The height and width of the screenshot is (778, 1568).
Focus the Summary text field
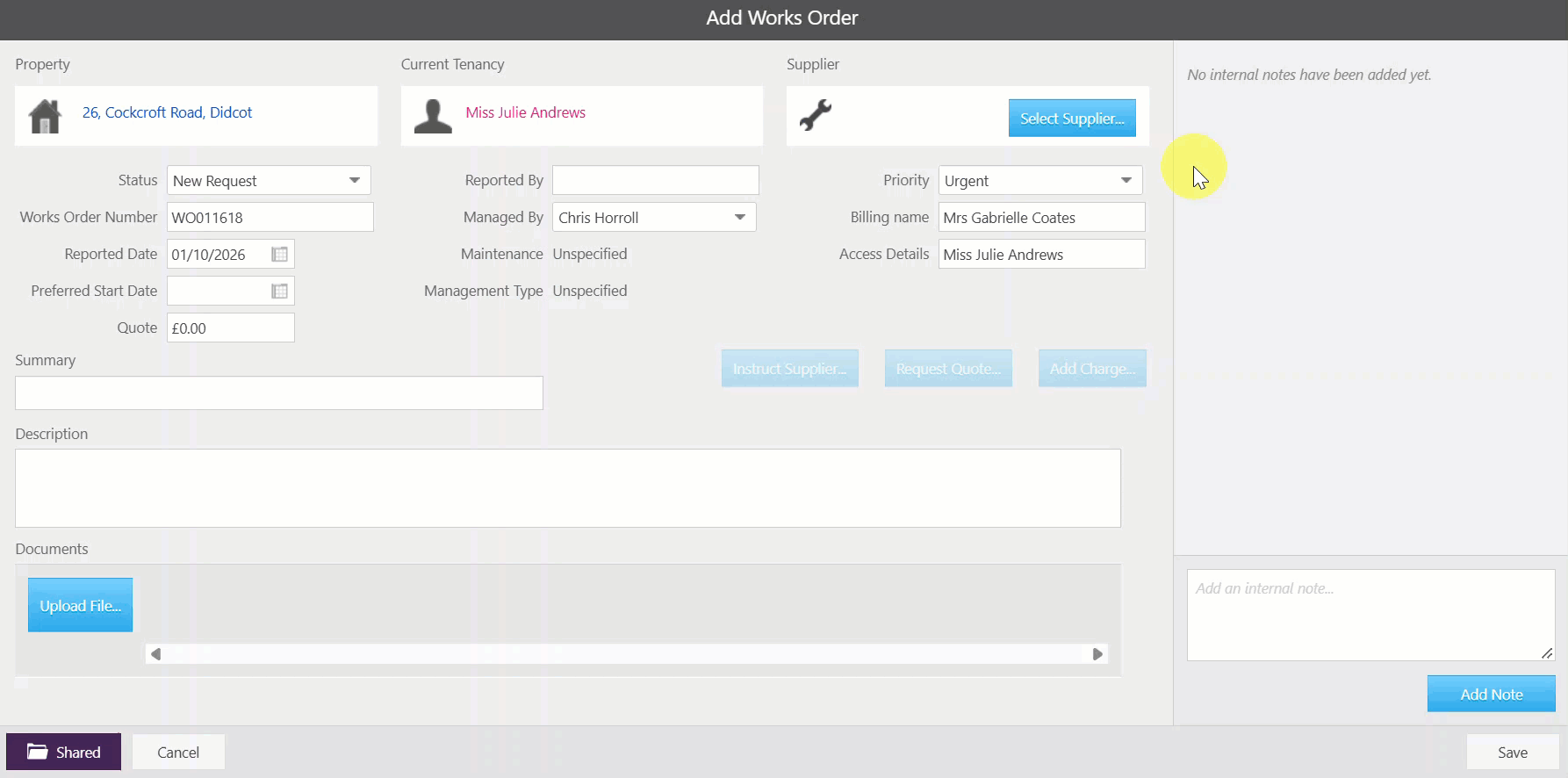pos(279,393)
